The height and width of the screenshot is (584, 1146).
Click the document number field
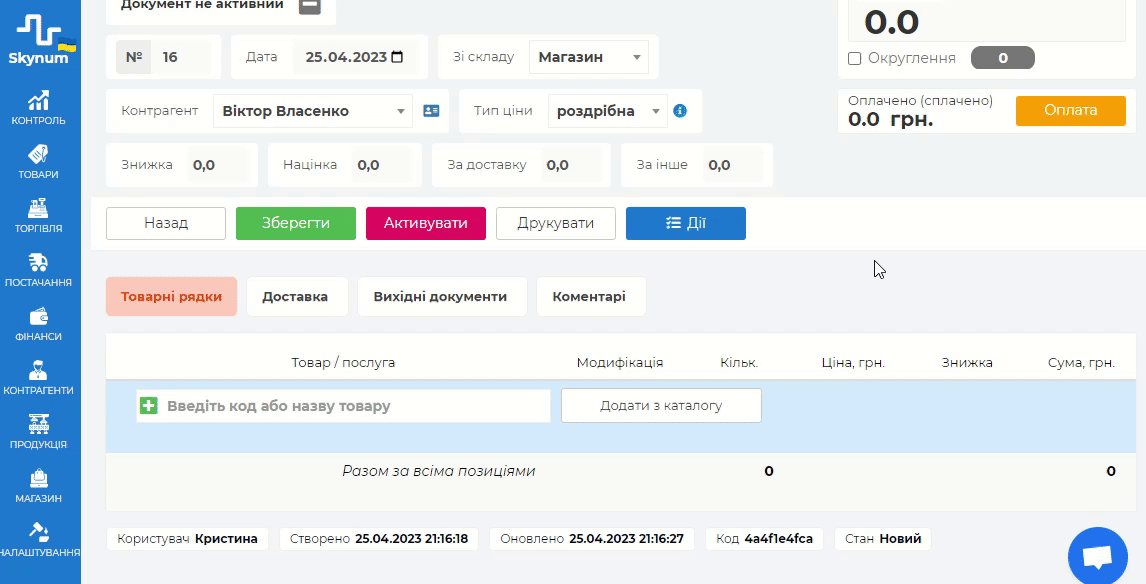(181, 57)
